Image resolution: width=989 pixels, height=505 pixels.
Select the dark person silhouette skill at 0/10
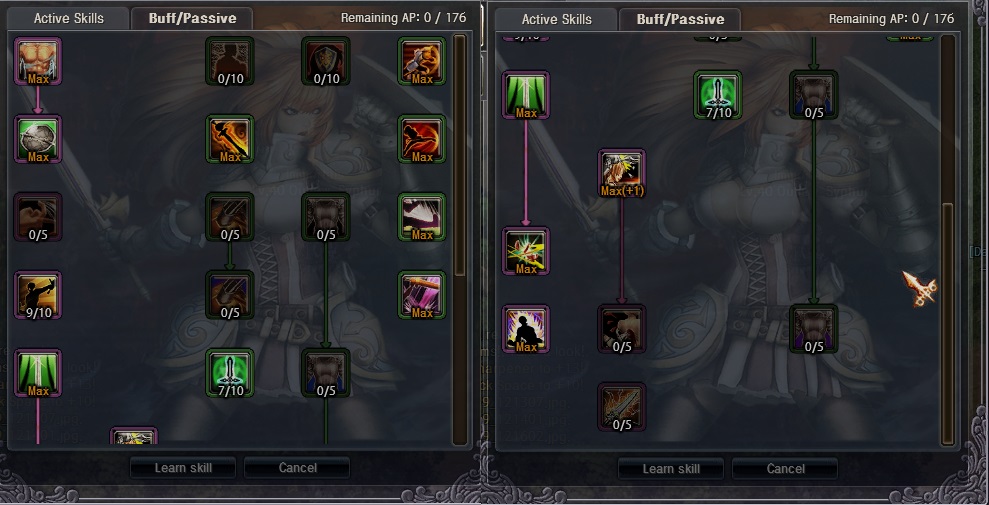[x=230, y=61]
